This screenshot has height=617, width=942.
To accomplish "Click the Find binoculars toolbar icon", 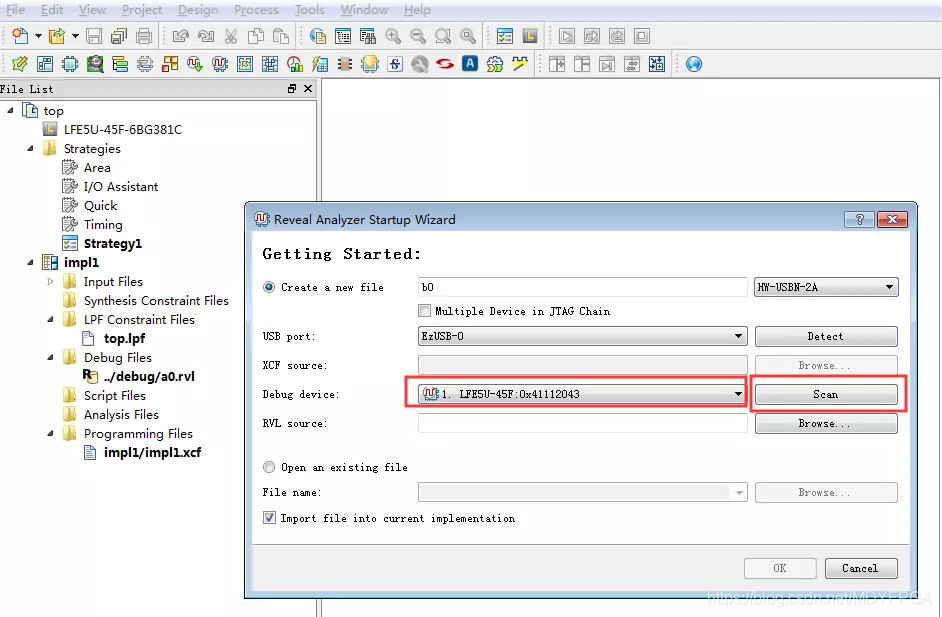I will pos(368,37).
